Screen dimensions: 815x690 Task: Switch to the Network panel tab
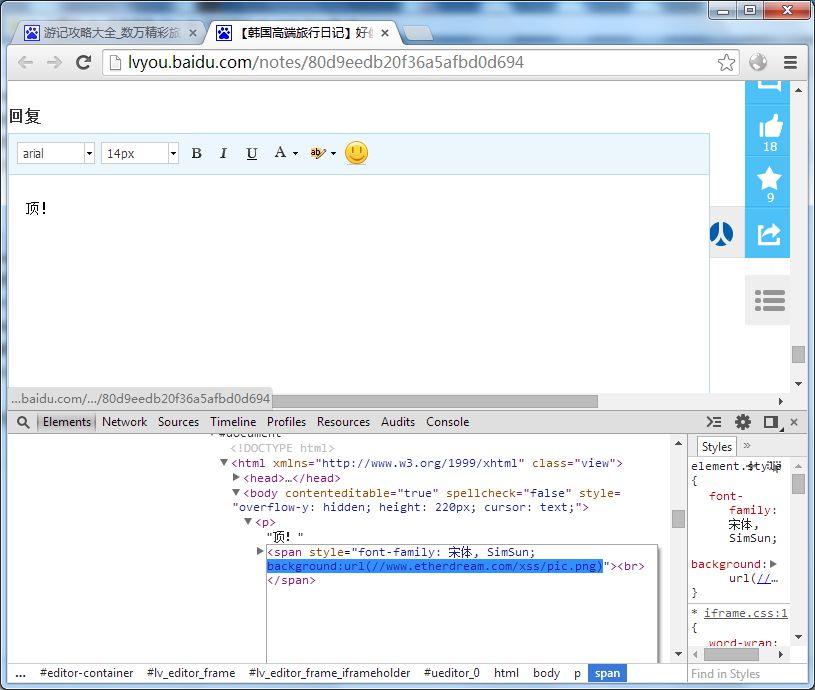pyautogui.click(x=124, y=422)
